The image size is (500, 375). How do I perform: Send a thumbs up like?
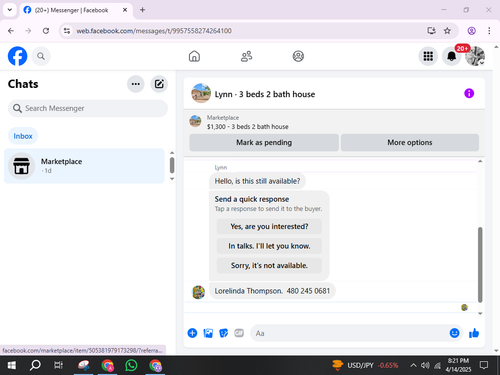(474, 333)
